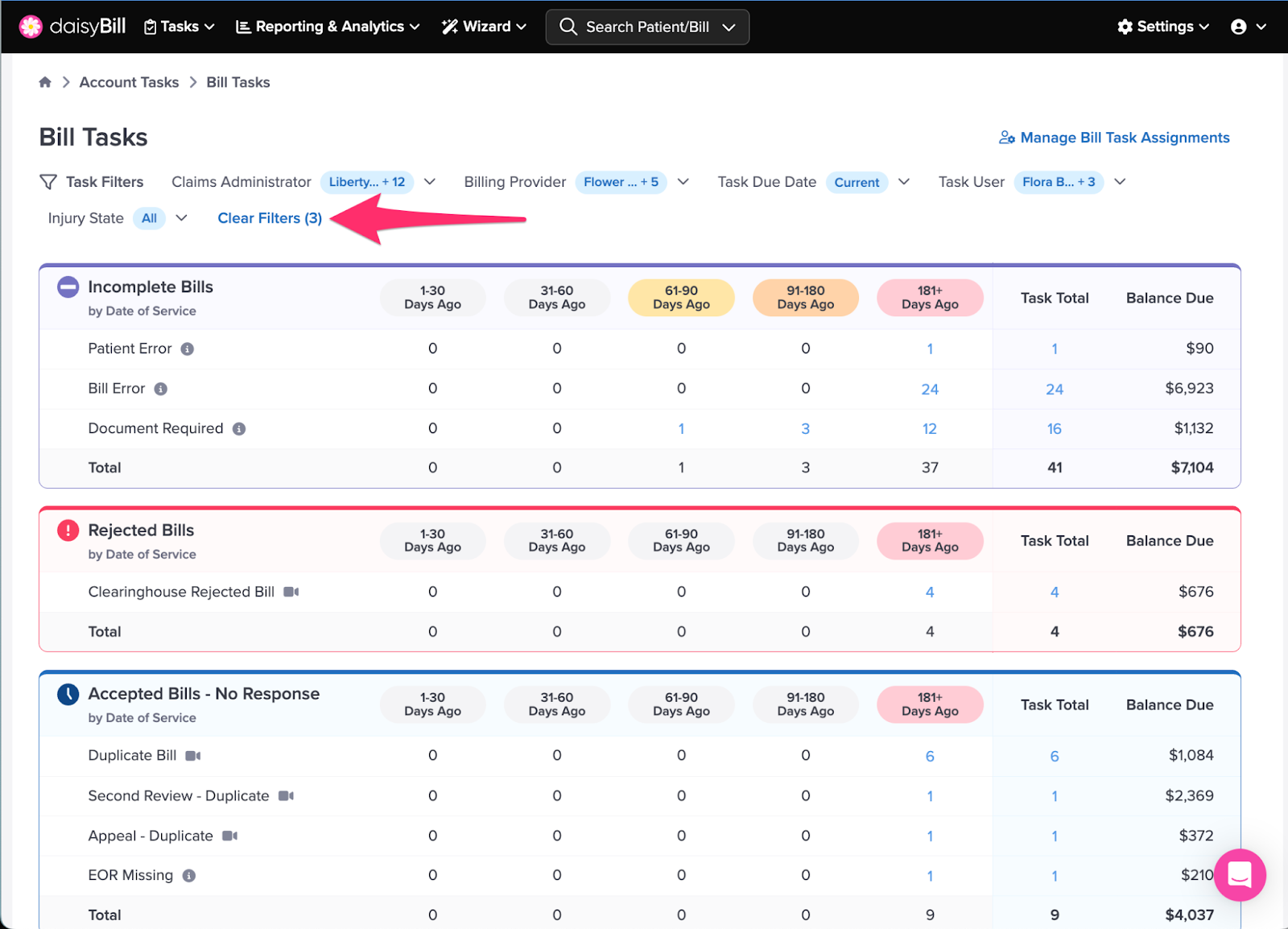Open info icon beside Patient Error
This screenshot has width=1288, height=929.
[188, 349]
